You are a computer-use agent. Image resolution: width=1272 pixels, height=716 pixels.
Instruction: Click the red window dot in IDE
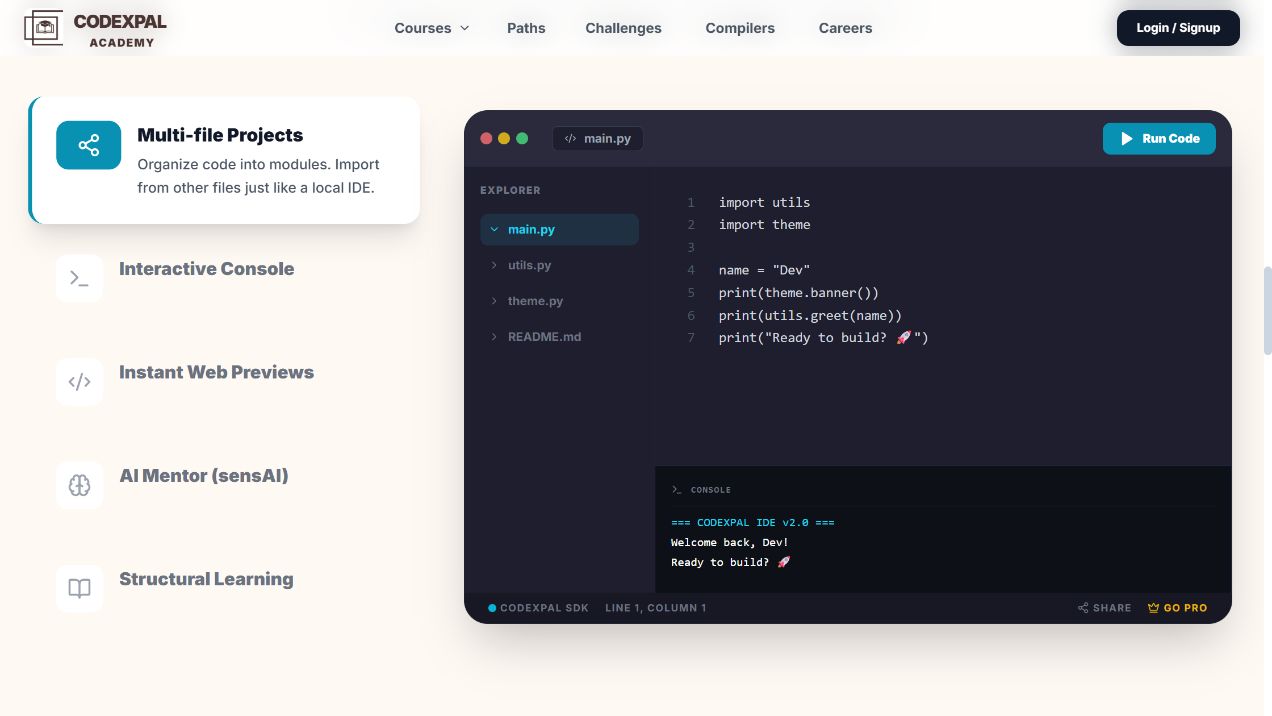coord(487,138)
